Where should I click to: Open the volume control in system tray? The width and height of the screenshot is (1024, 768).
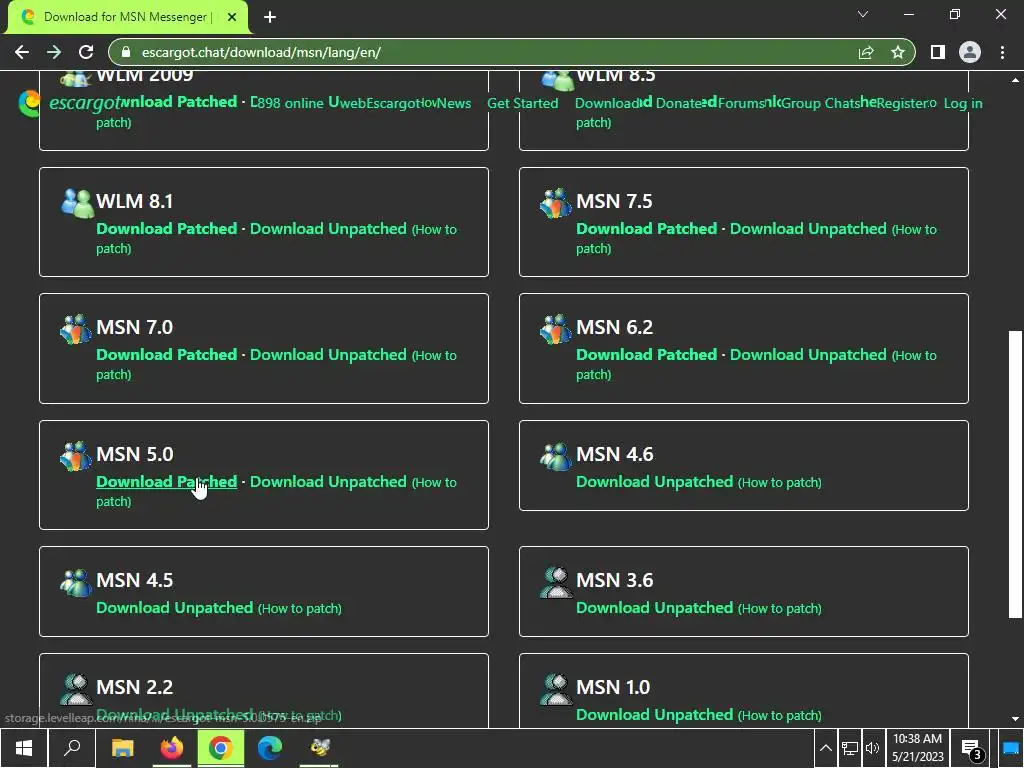pos(872,748)
